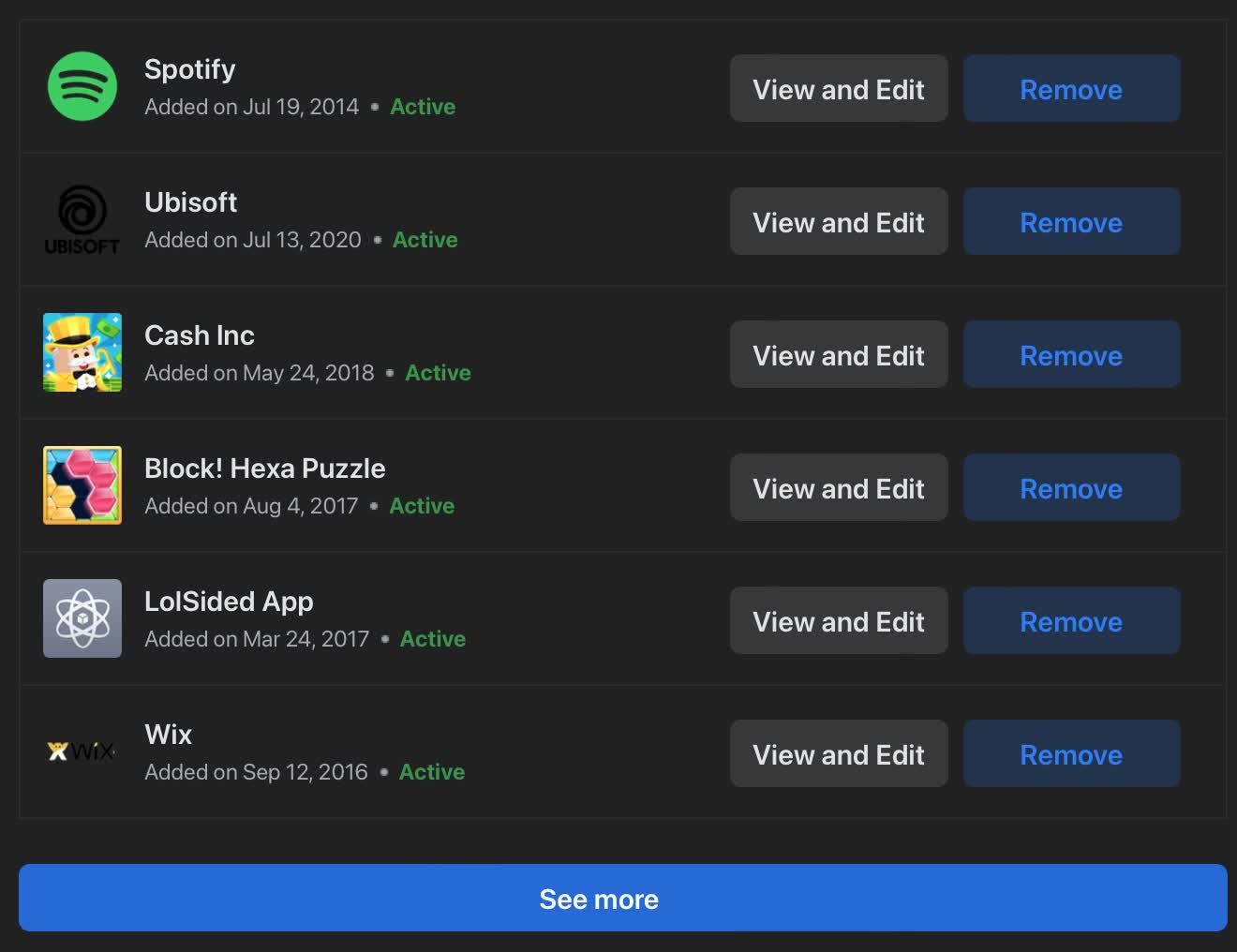View and Edit LolSided App settings
The width and height of the screenshot is (1237, 952).
coord(839,621)
